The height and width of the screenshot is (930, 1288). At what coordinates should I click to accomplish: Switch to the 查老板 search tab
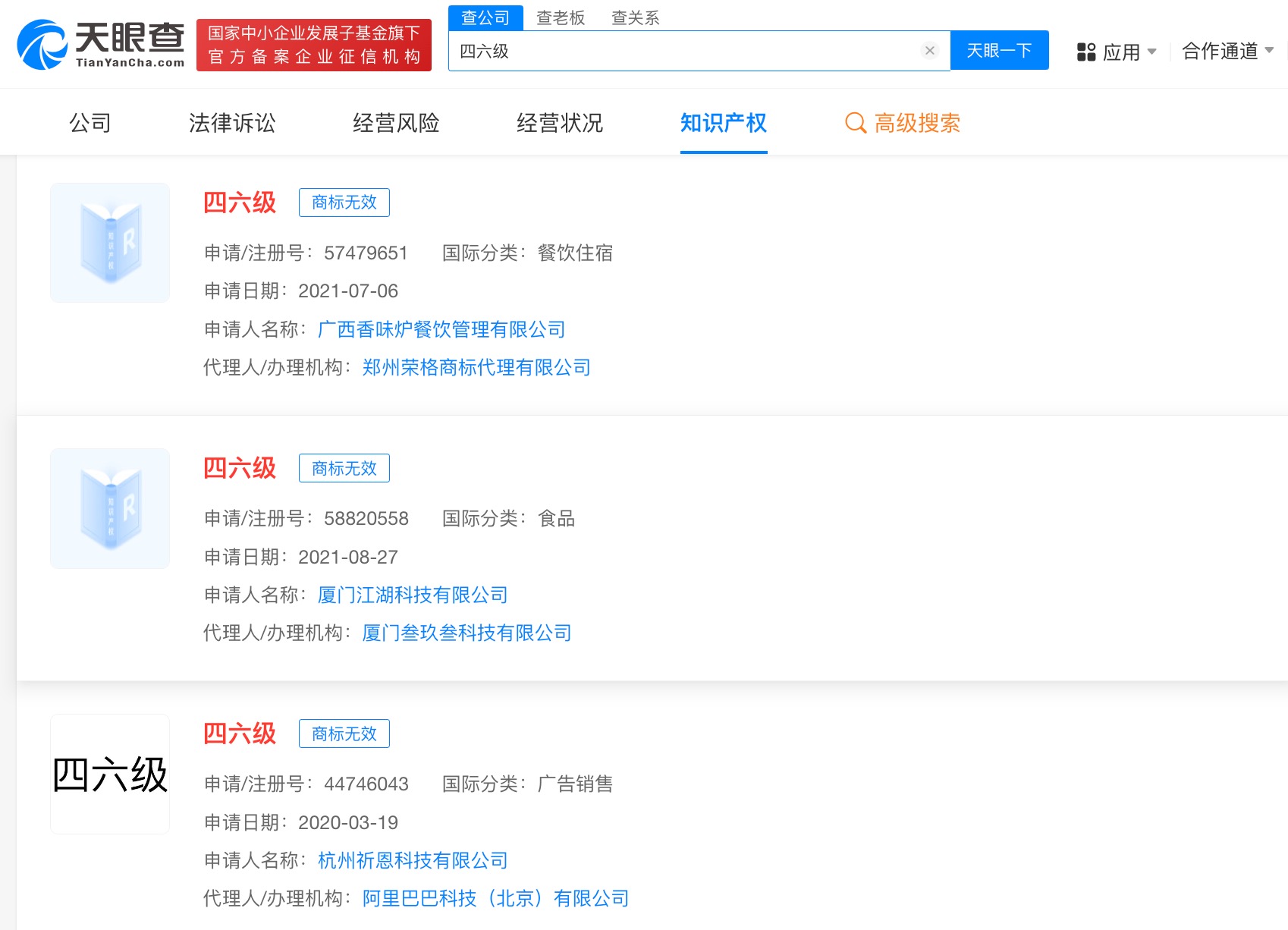[x=561, y=17]
